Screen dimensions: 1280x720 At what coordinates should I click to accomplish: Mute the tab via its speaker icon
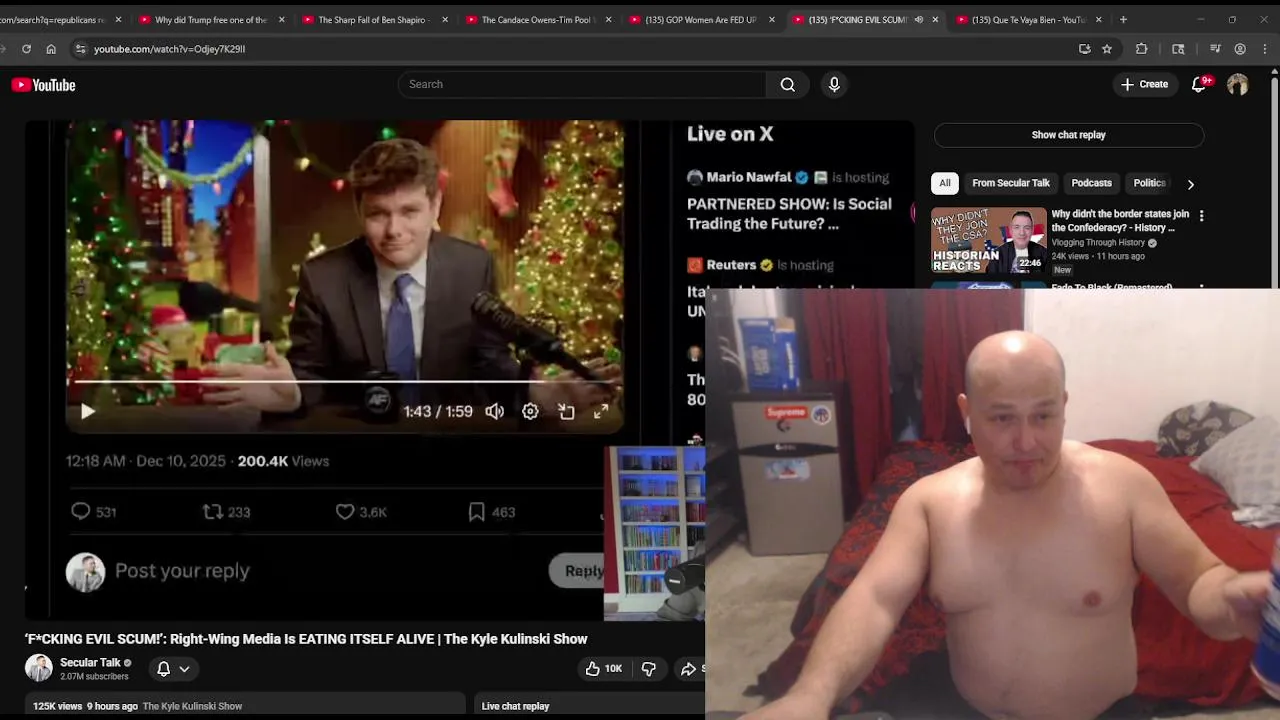pos(918,19)
